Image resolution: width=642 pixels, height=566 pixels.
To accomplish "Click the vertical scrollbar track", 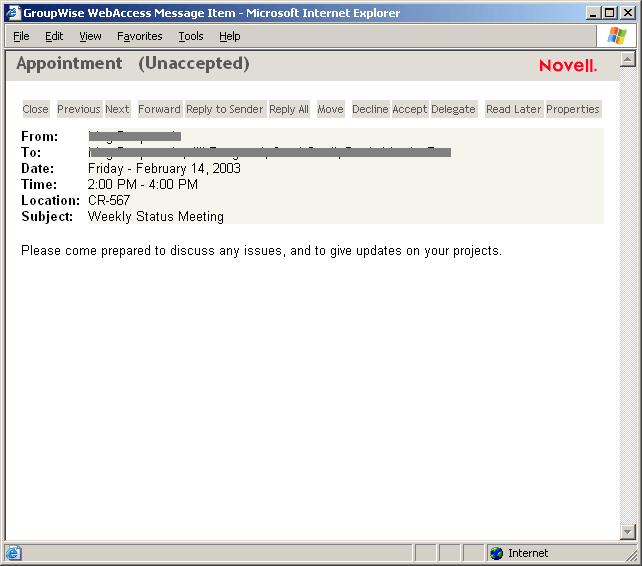I will [628, 295].
